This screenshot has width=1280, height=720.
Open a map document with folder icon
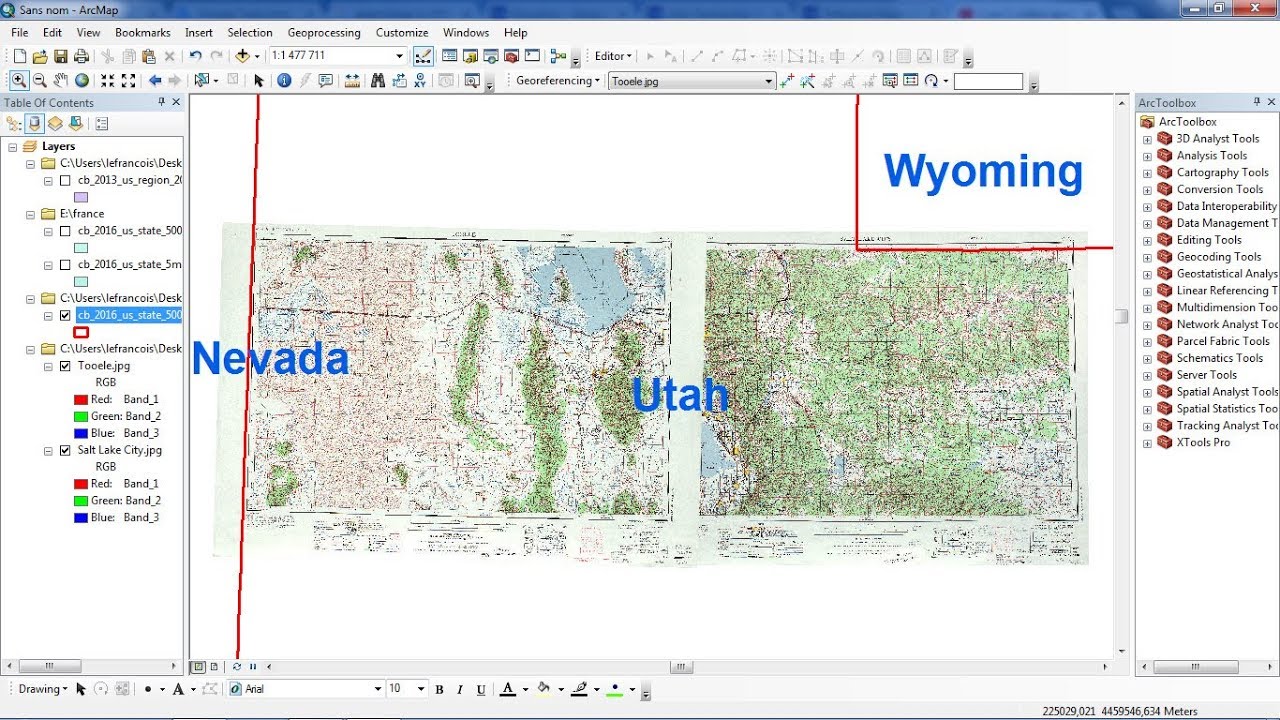(40, 56)
